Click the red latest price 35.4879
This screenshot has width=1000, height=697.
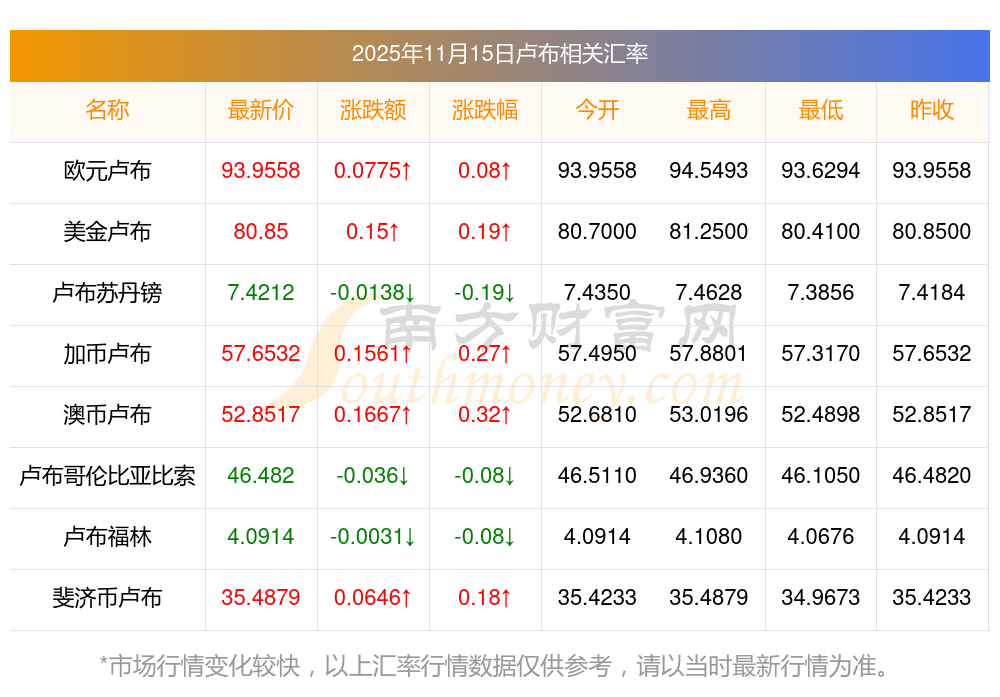261,598
